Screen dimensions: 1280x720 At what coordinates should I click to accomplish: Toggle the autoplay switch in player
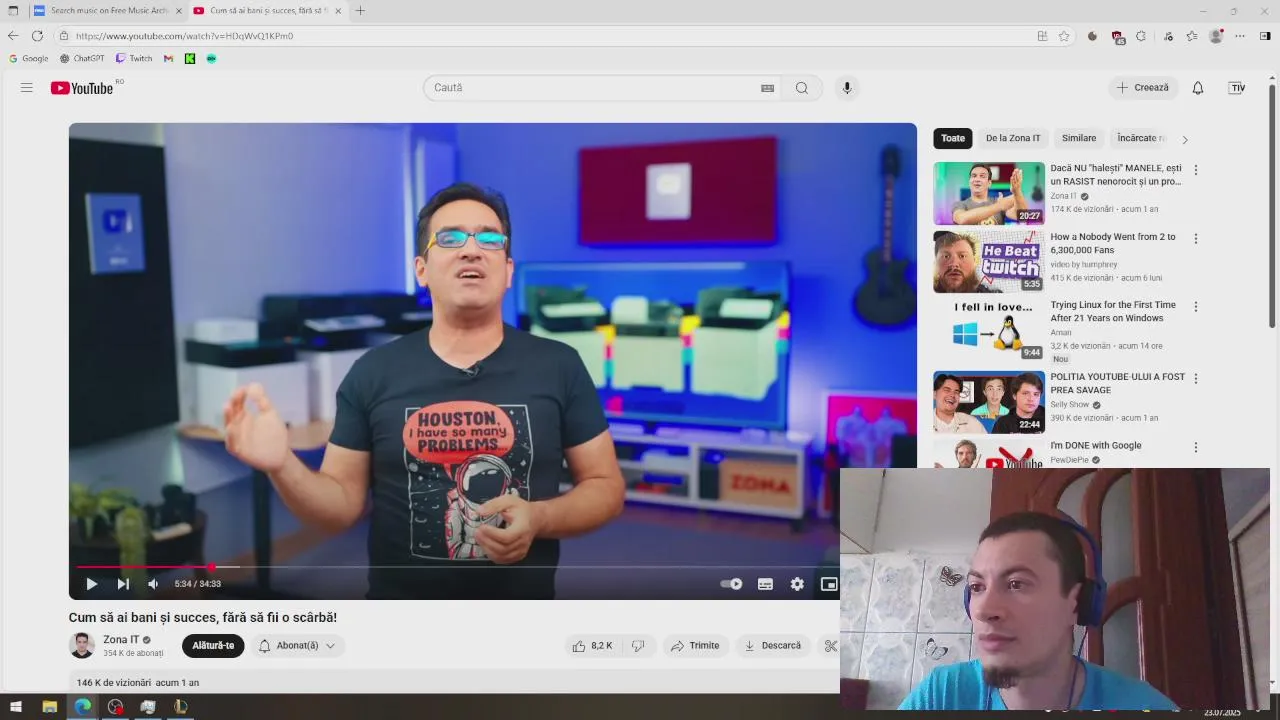[731, 584]
